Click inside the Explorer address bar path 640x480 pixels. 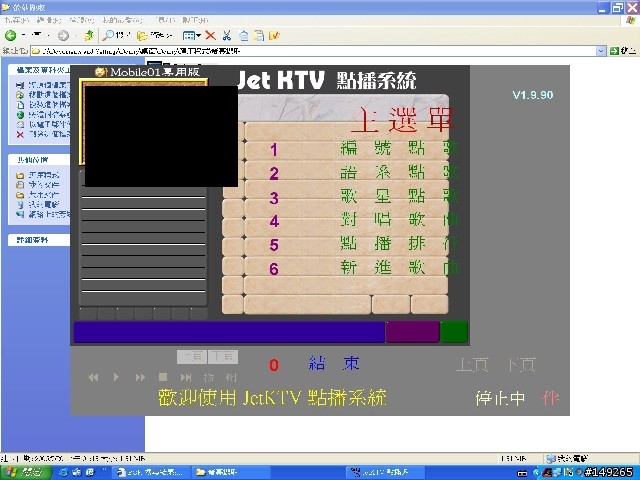313,51
